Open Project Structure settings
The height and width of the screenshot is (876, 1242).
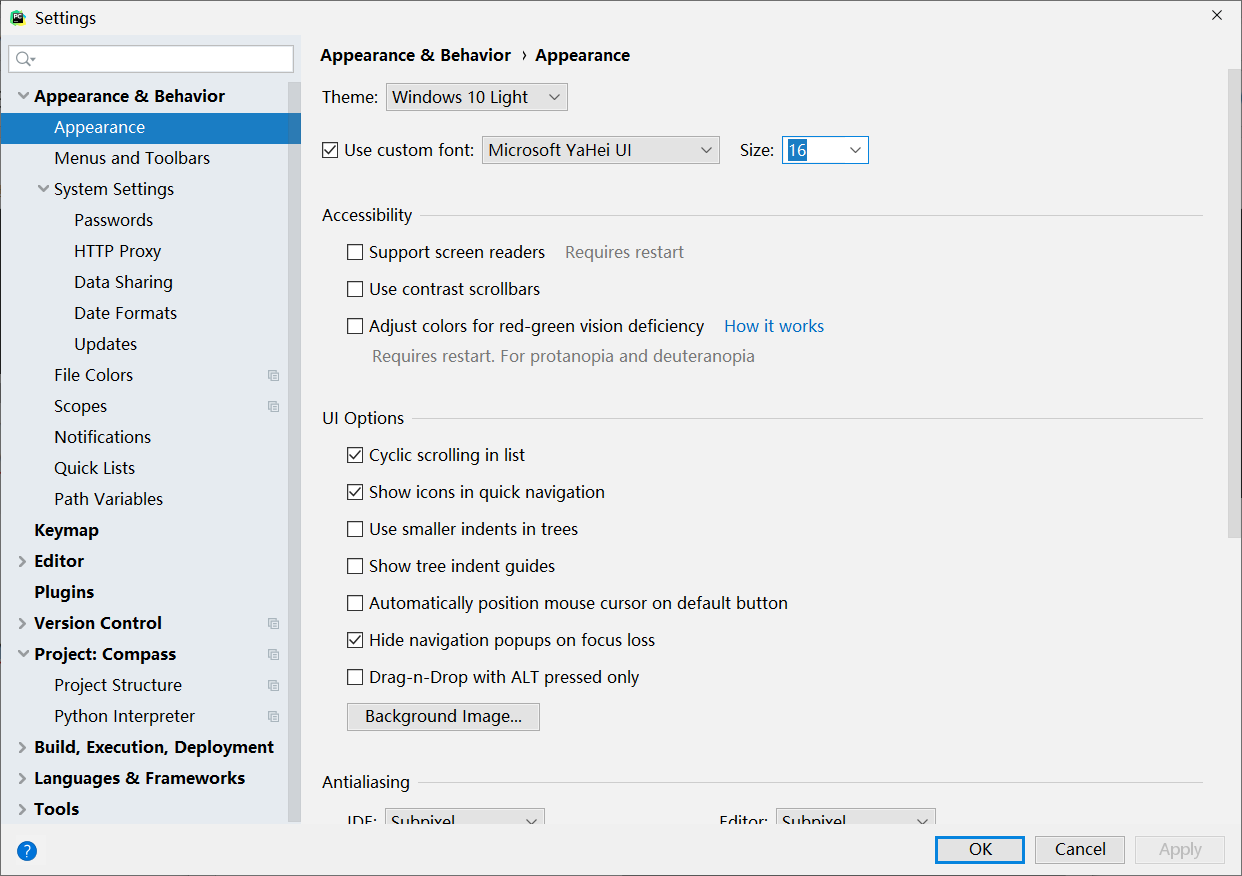[118, 685]
